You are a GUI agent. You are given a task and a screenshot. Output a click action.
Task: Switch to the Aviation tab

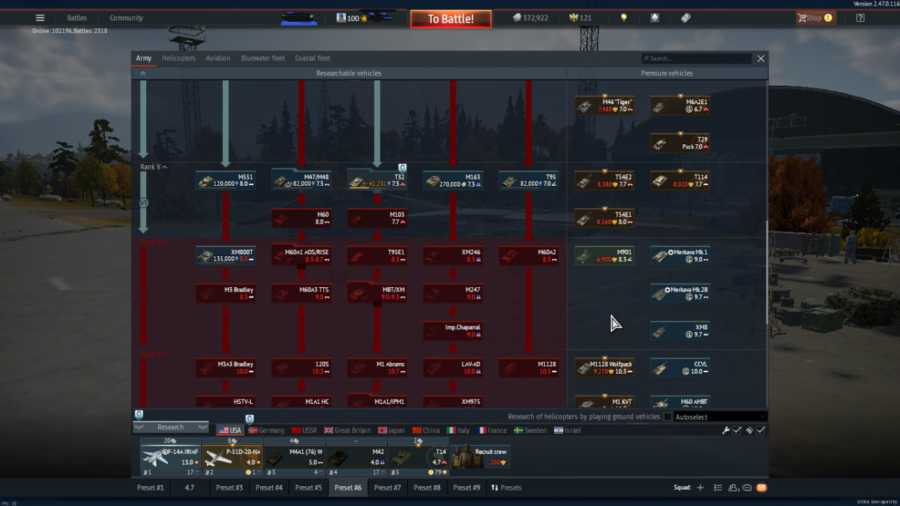click(x=218, y=58)
